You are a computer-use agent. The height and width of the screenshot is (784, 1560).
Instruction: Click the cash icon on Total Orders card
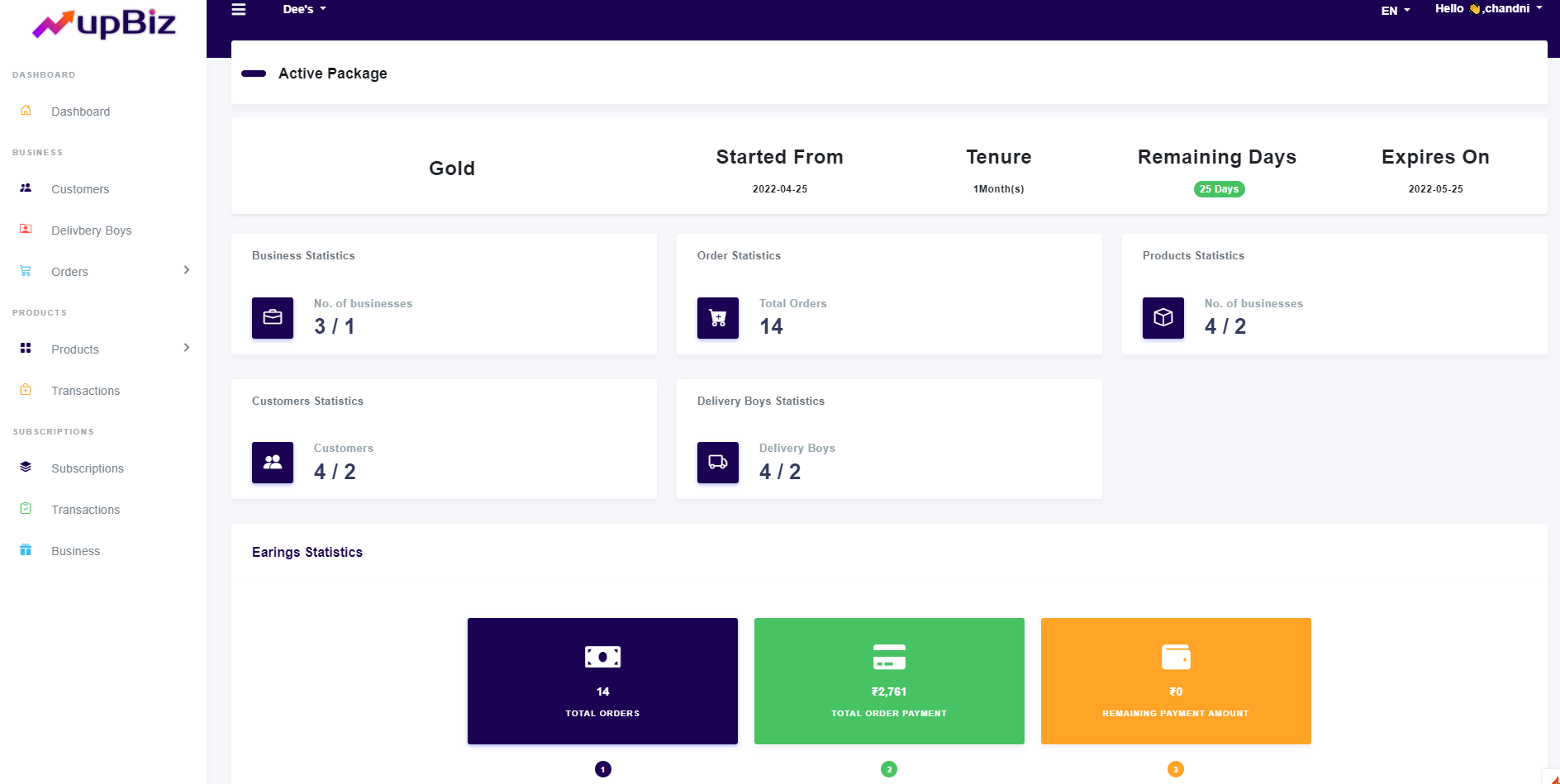[602, 657]
